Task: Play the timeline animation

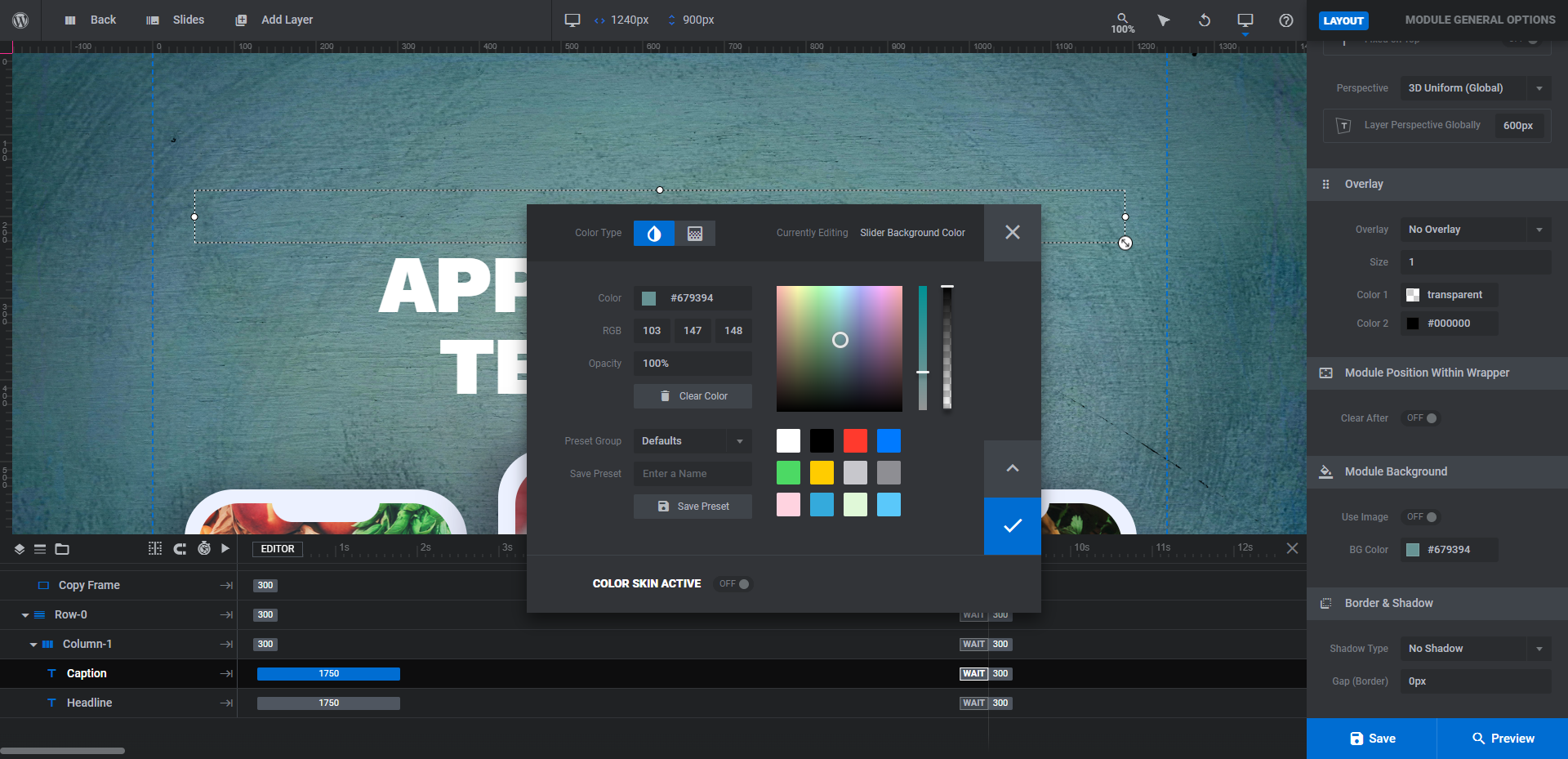Action: coord(225,548)
